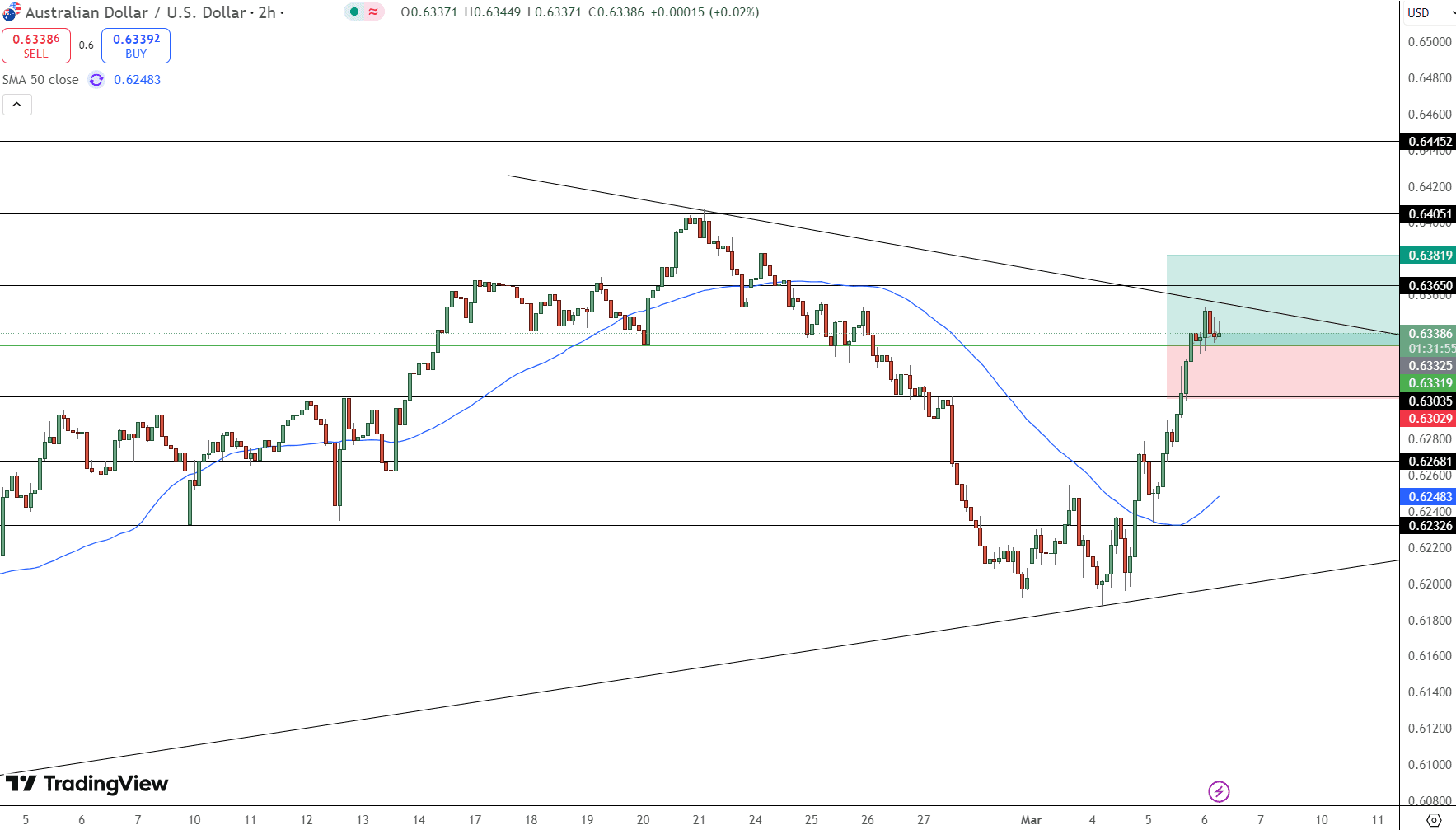Click the Australian Dollar / U.S. Dollar title

click(x=135, y=12)
